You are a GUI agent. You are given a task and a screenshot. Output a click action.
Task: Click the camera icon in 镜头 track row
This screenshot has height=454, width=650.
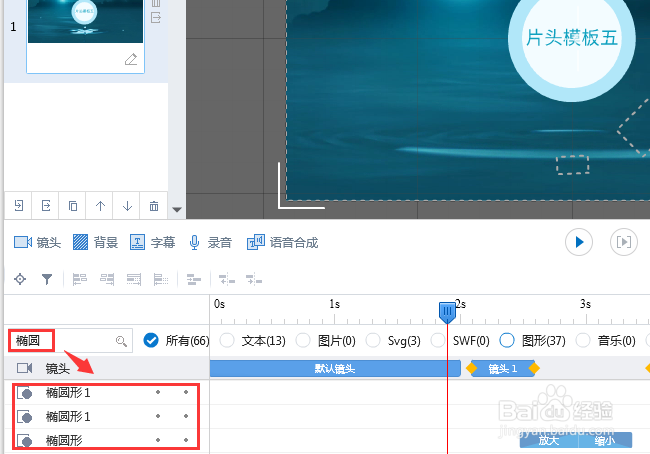pyautogui.click(x=24, y=368)
